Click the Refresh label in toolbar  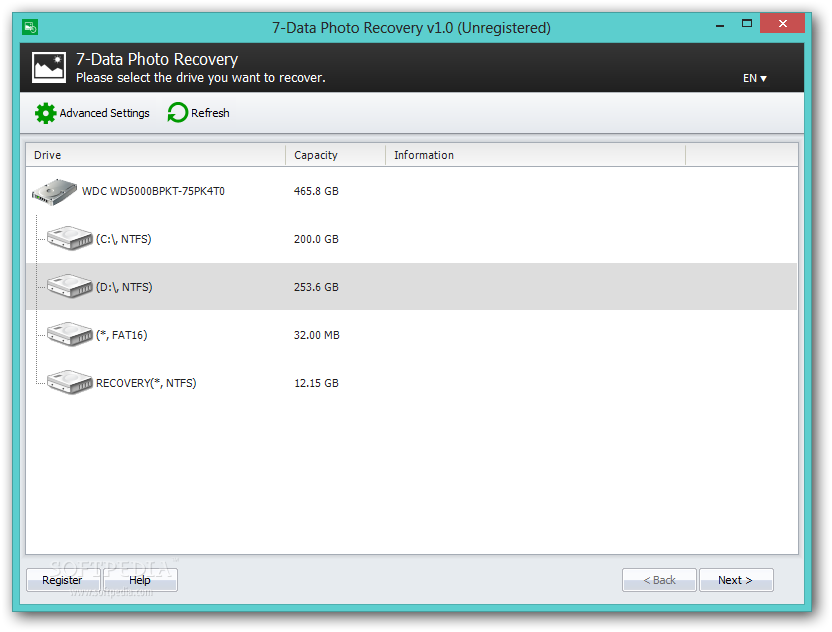pos(210,113)
